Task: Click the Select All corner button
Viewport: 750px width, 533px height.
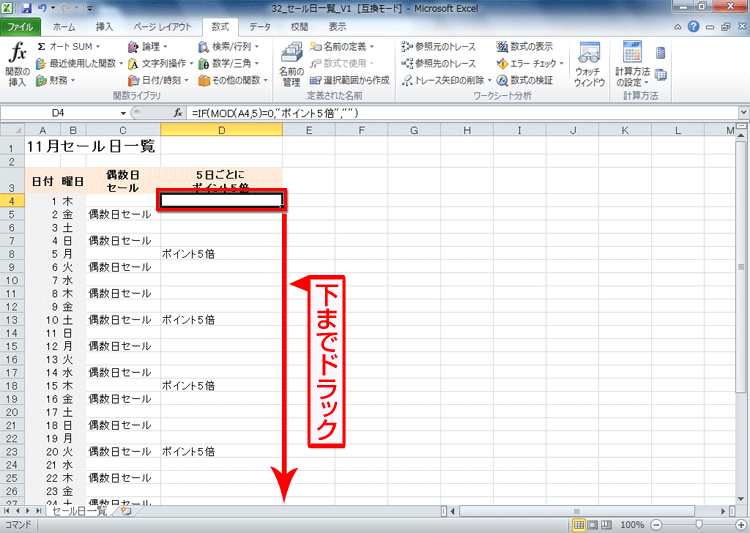Action: point(12,130)
